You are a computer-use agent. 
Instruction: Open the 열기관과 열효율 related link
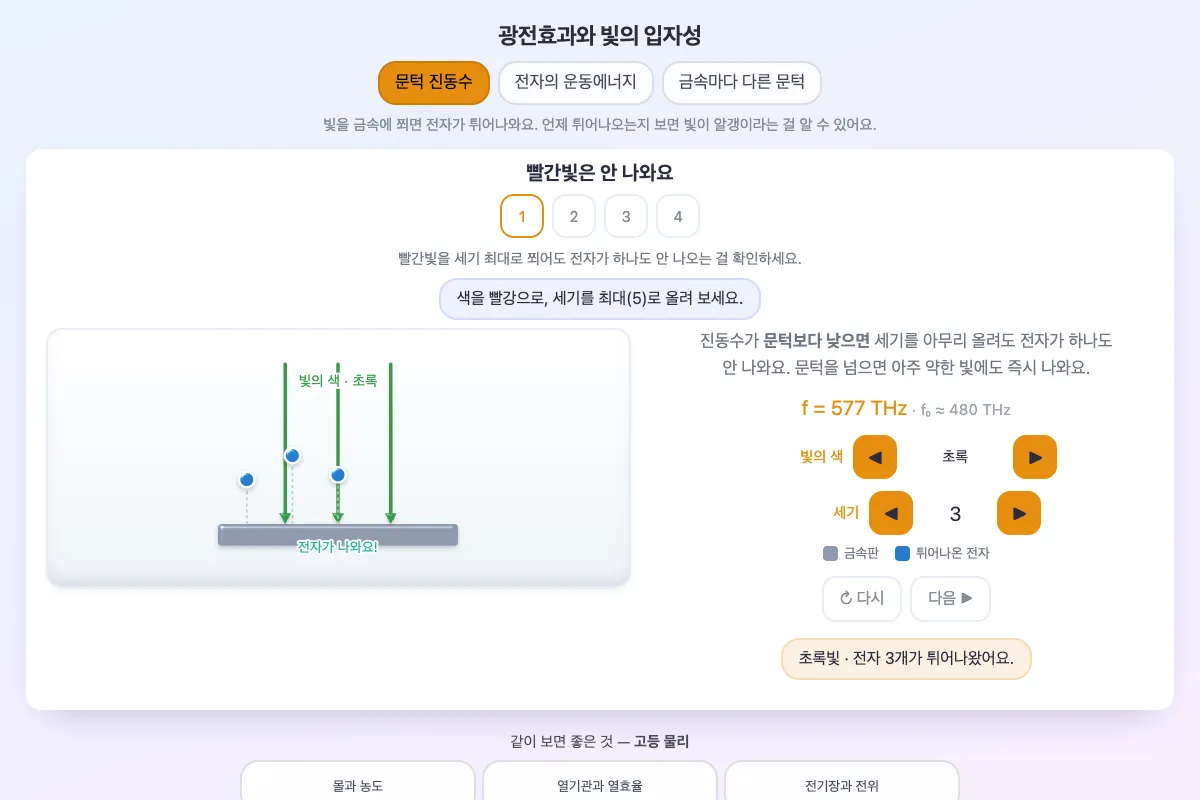pos(600,781)
